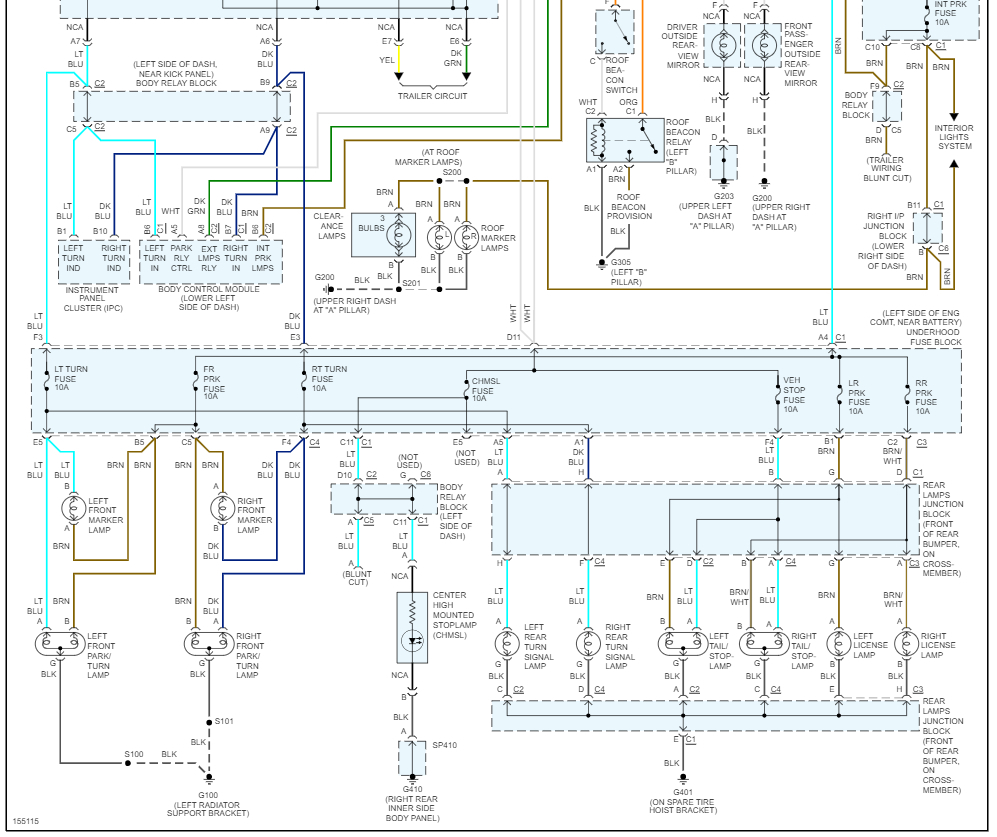Click the left front marker lamp symbol
997x837 pixels.
point(73,508)
